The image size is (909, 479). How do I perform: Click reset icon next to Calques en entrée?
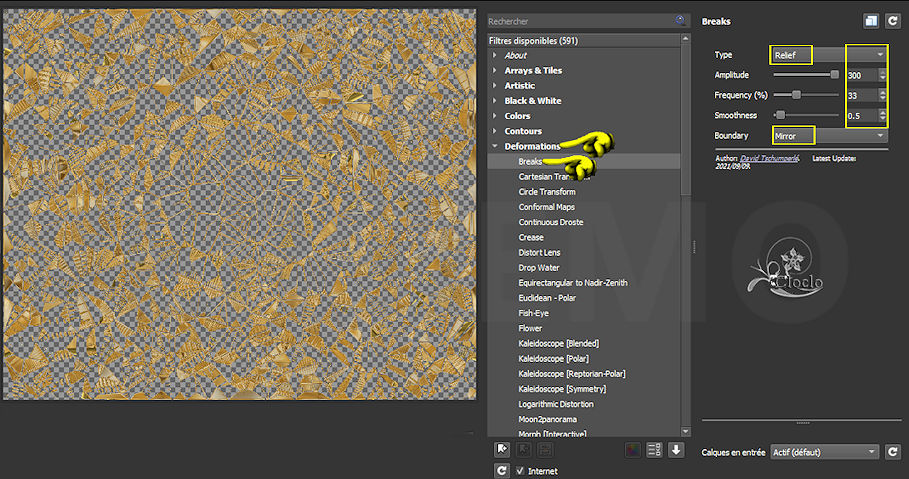point(892,452)
